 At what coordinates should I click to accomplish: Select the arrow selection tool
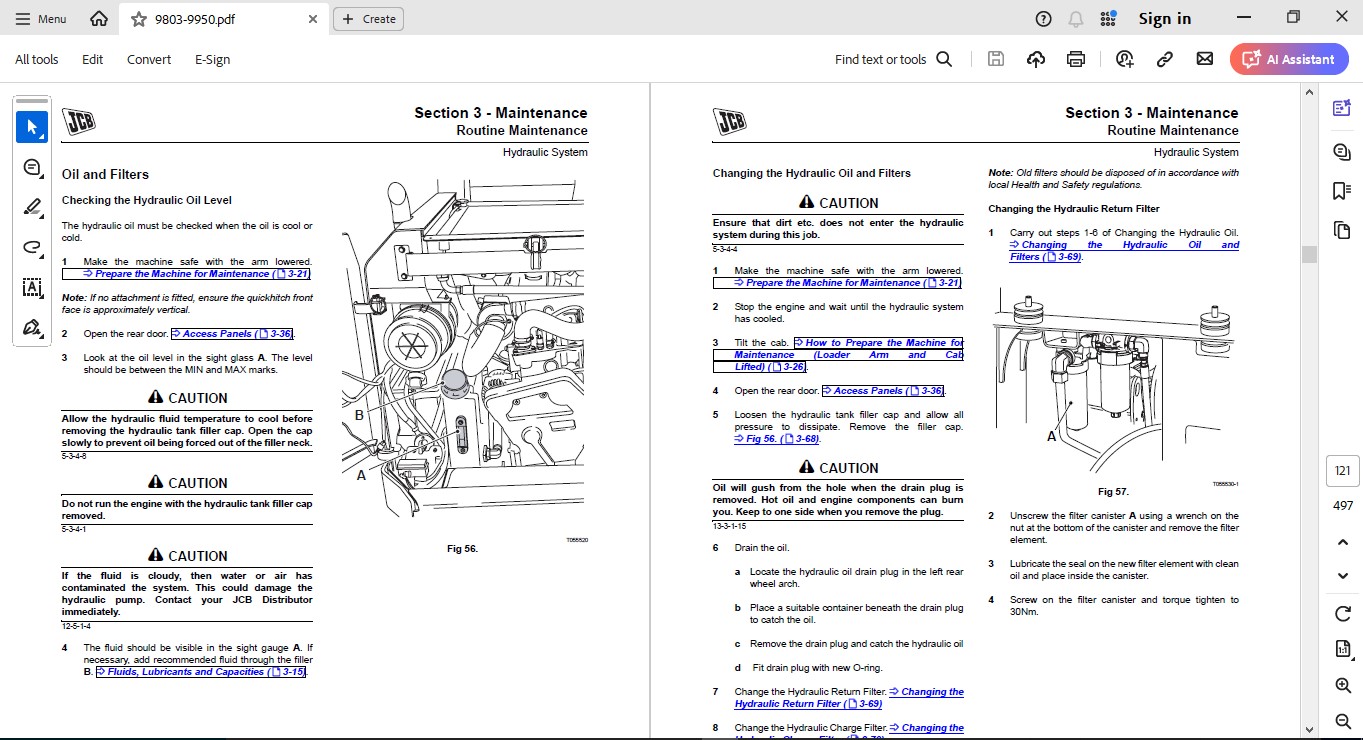(32, 126)
